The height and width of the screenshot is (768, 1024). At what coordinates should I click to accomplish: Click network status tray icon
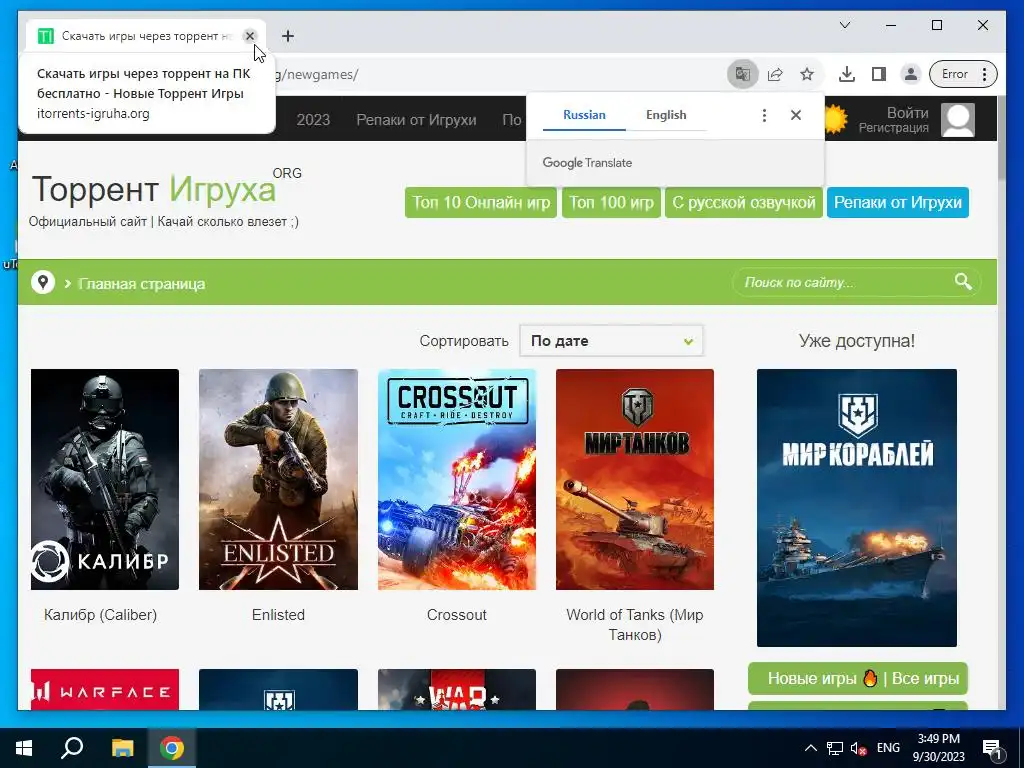pos(835,748)
